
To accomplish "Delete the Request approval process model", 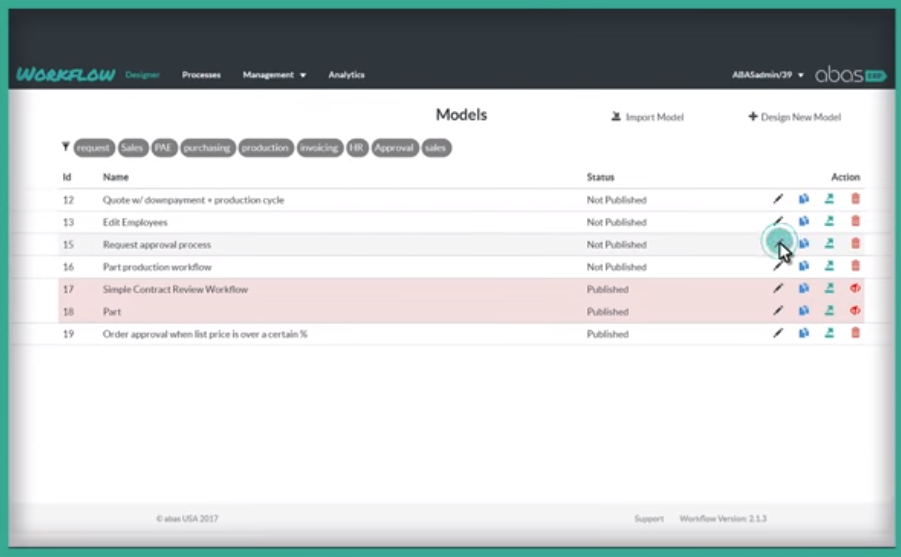I will tap(855, 244).
